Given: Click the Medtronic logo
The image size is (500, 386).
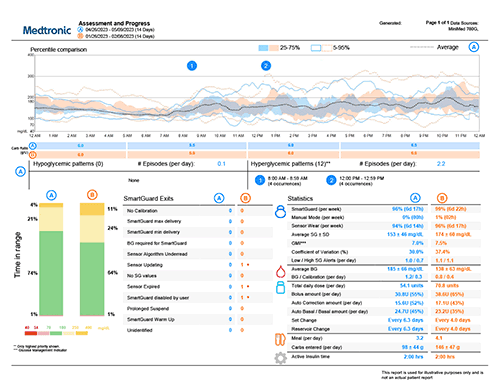Looking at the screenshot, I should coord(47,30).
